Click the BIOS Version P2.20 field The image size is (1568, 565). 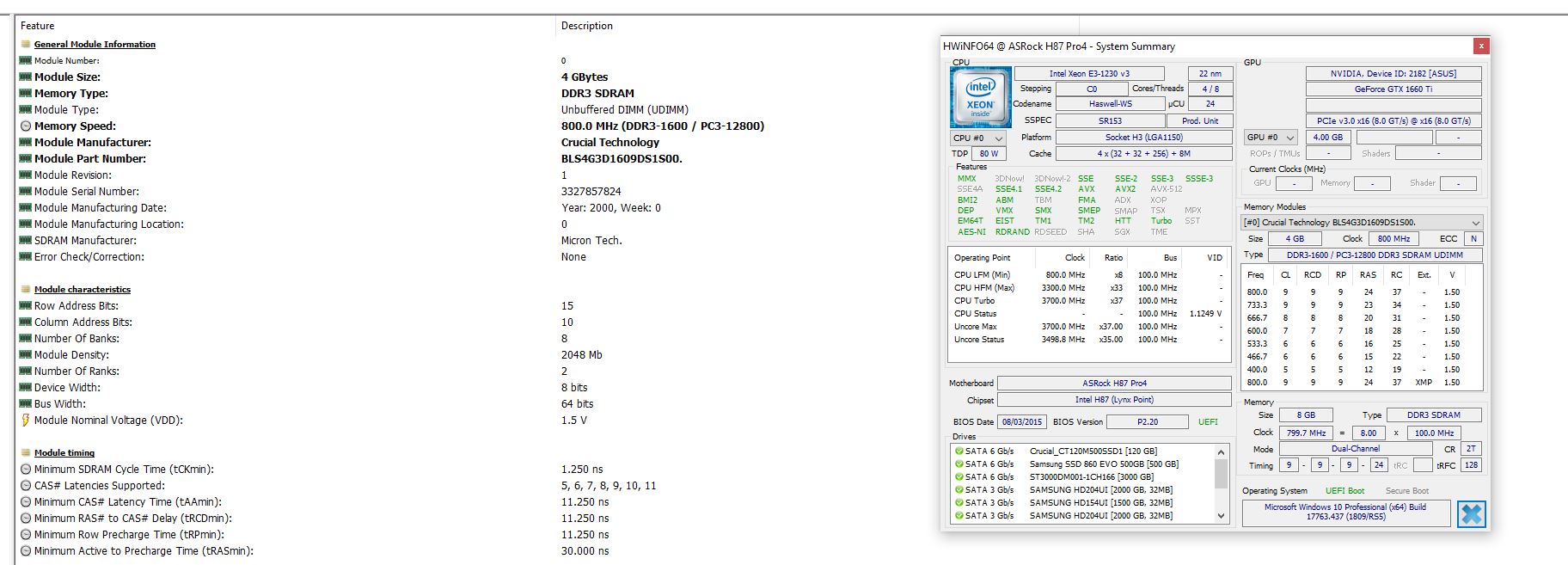click(1148, 422)
